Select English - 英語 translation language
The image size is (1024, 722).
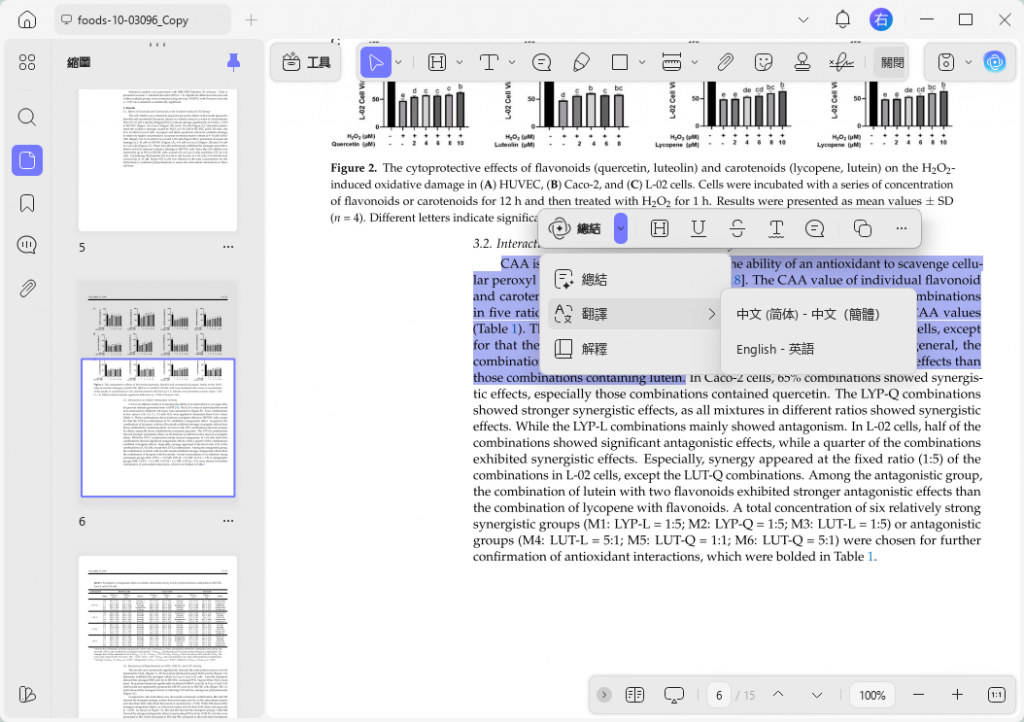coord(818,349)
